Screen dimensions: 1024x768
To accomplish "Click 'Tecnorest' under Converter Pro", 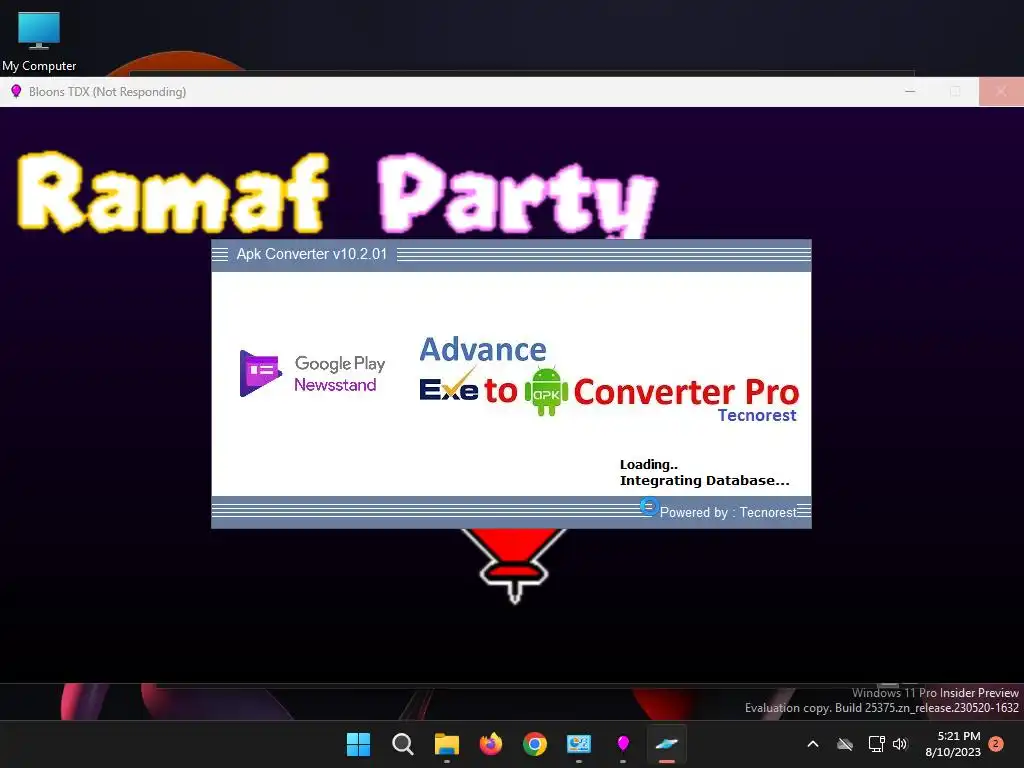I will coord(757,415).
